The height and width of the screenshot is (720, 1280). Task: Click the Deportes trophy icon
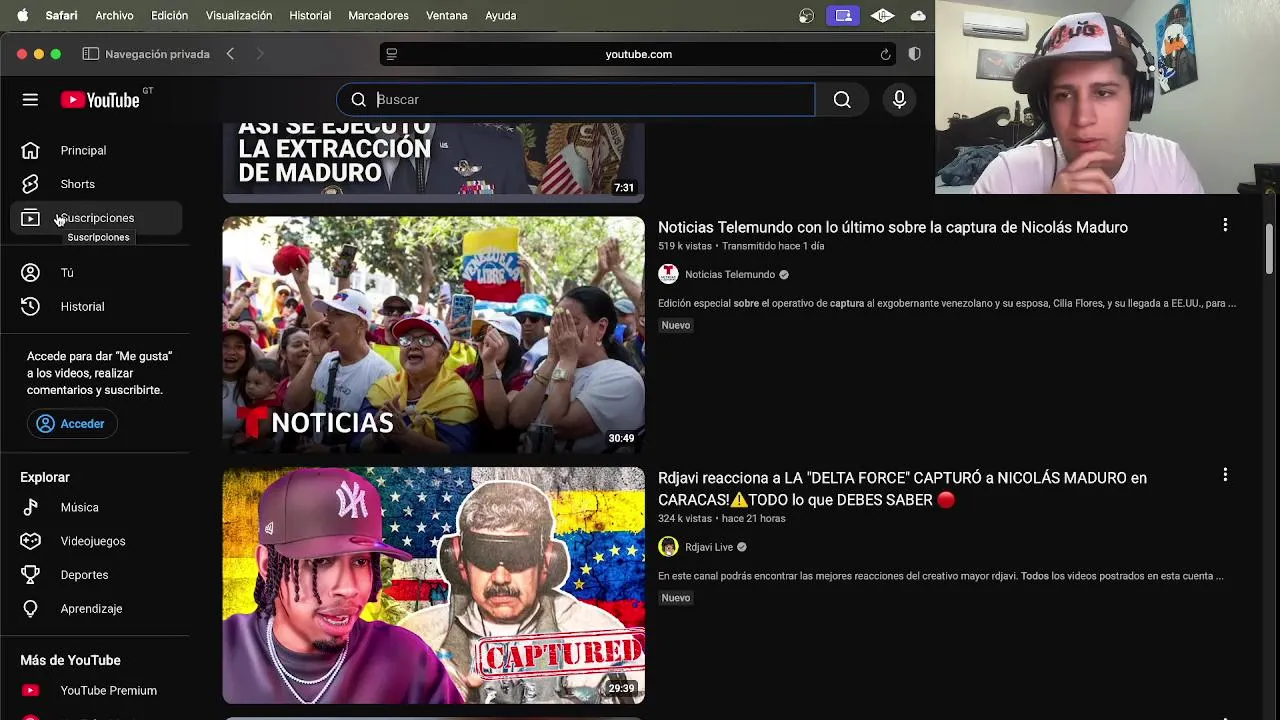(30, 575)
